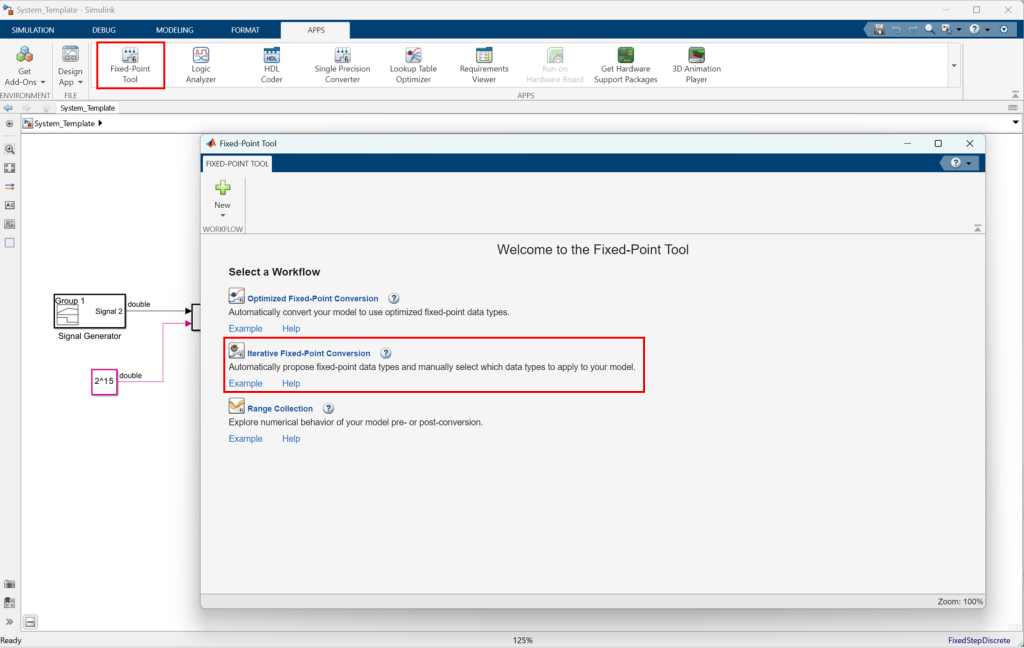Collapse the Fixed-Point Tool toolstrip
This screenshot has height=648, width=1024.
(977, 228)
